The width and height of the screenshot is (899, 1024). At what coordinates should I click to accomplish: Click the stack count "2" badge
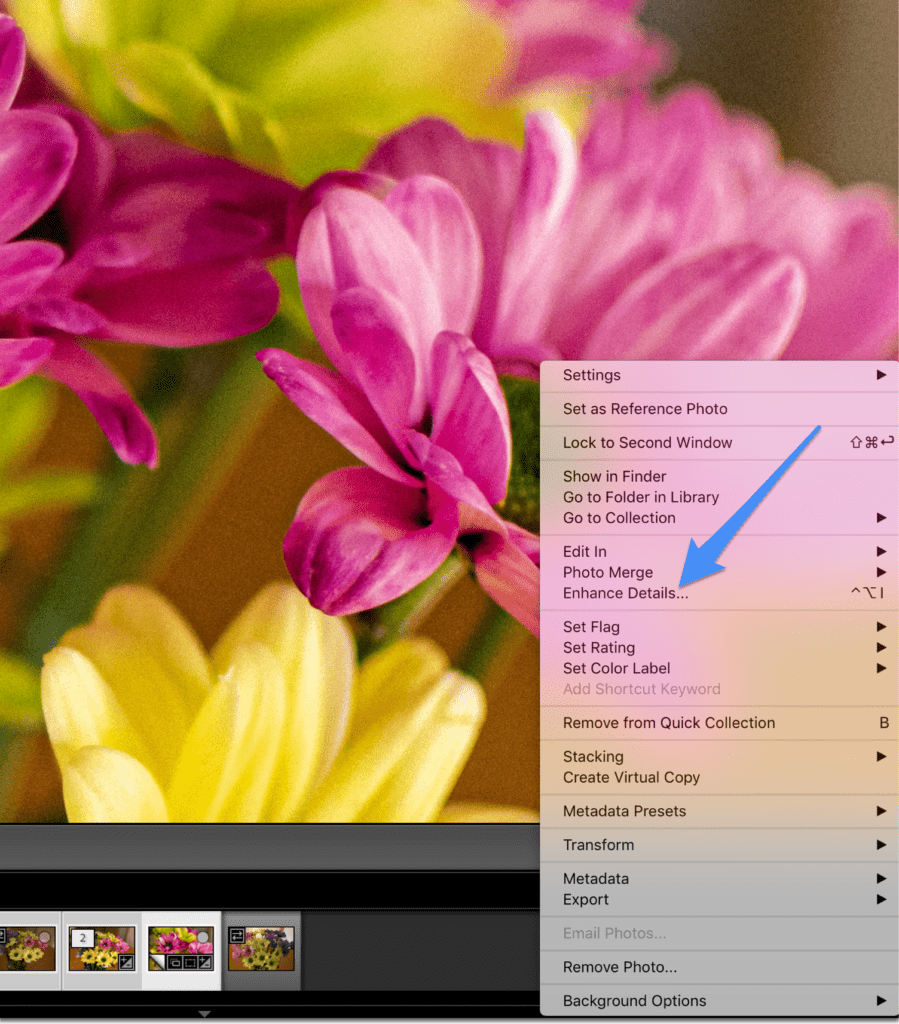(x=83, y=936)
